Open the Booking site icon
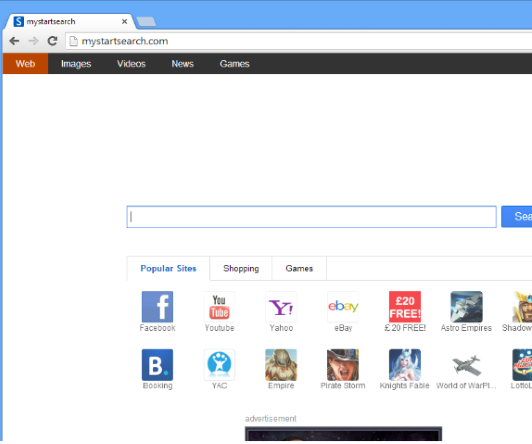The height and width of the screenshot is (444, 532). [157, 365]
